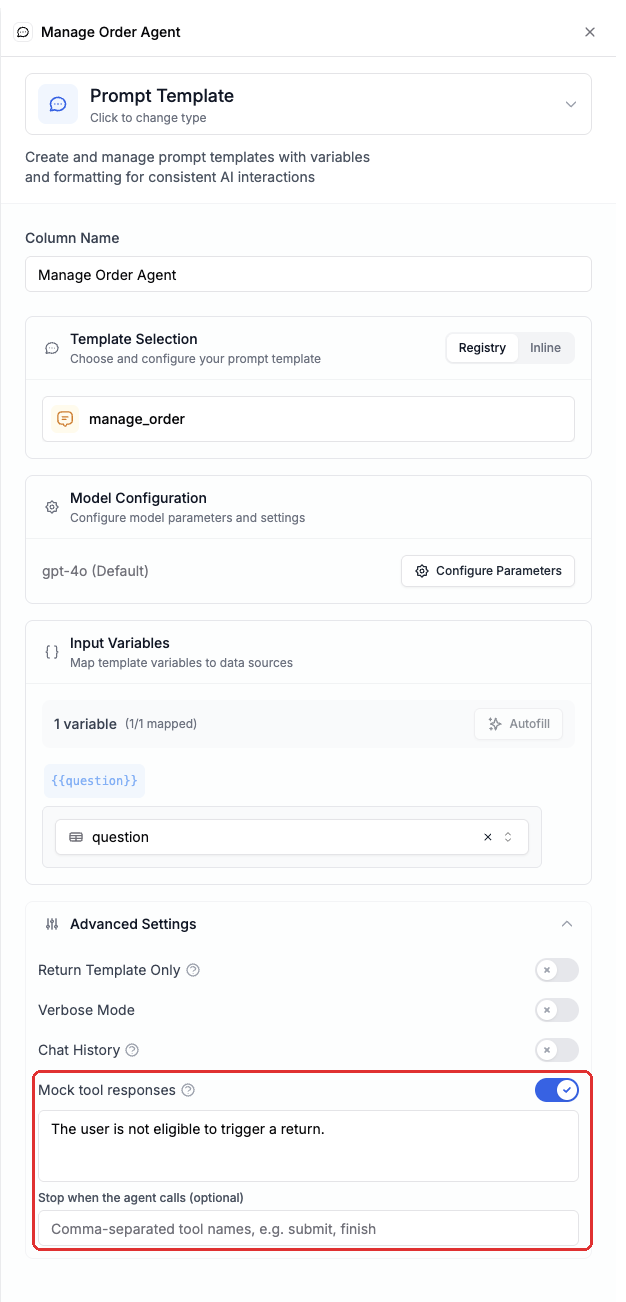Collapse the Advanced Settings section

coord(567,924)
